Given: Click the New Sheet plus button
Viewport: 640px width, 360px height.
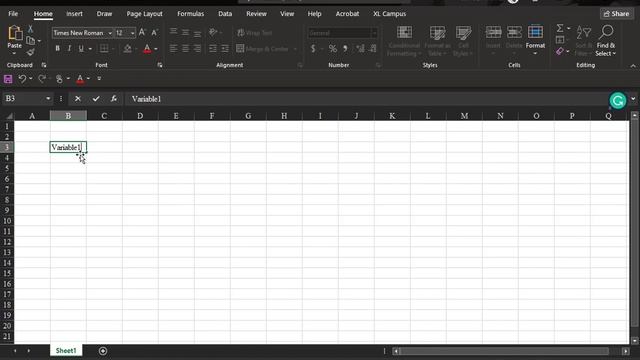Looking at the screenshot, I should point(103,351).
